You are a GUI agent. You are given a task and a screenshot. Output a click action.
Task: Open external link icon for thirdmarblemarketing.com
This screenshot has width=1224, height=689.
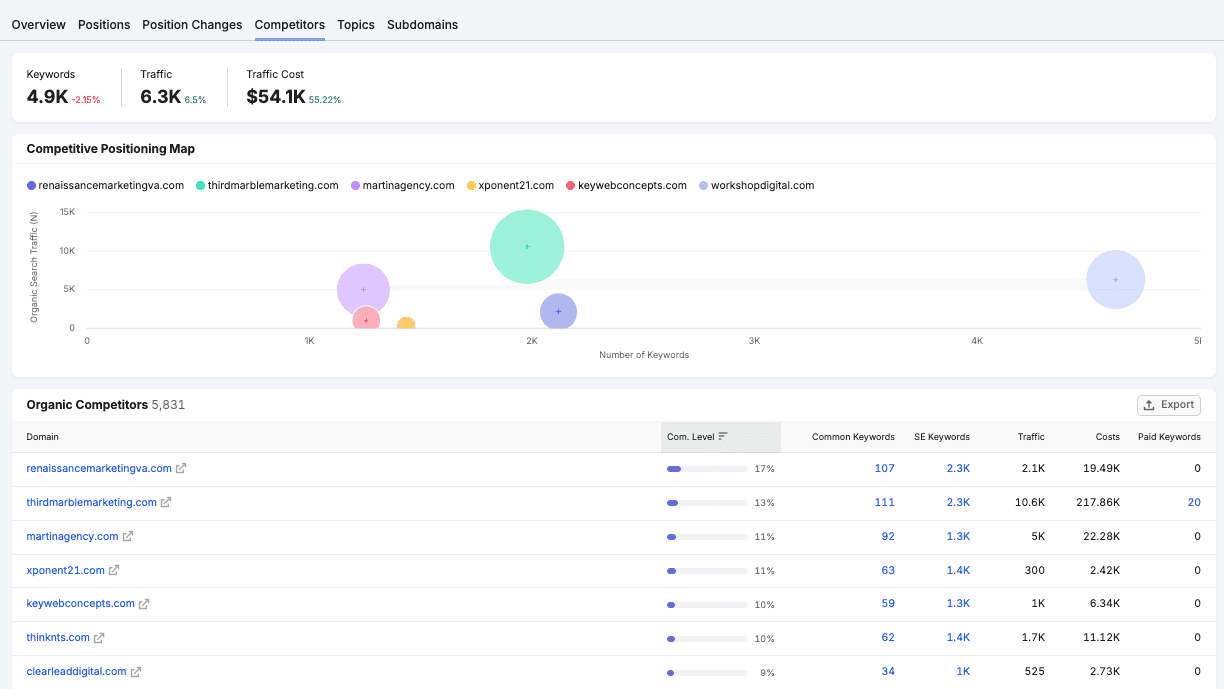pos(166,502)
